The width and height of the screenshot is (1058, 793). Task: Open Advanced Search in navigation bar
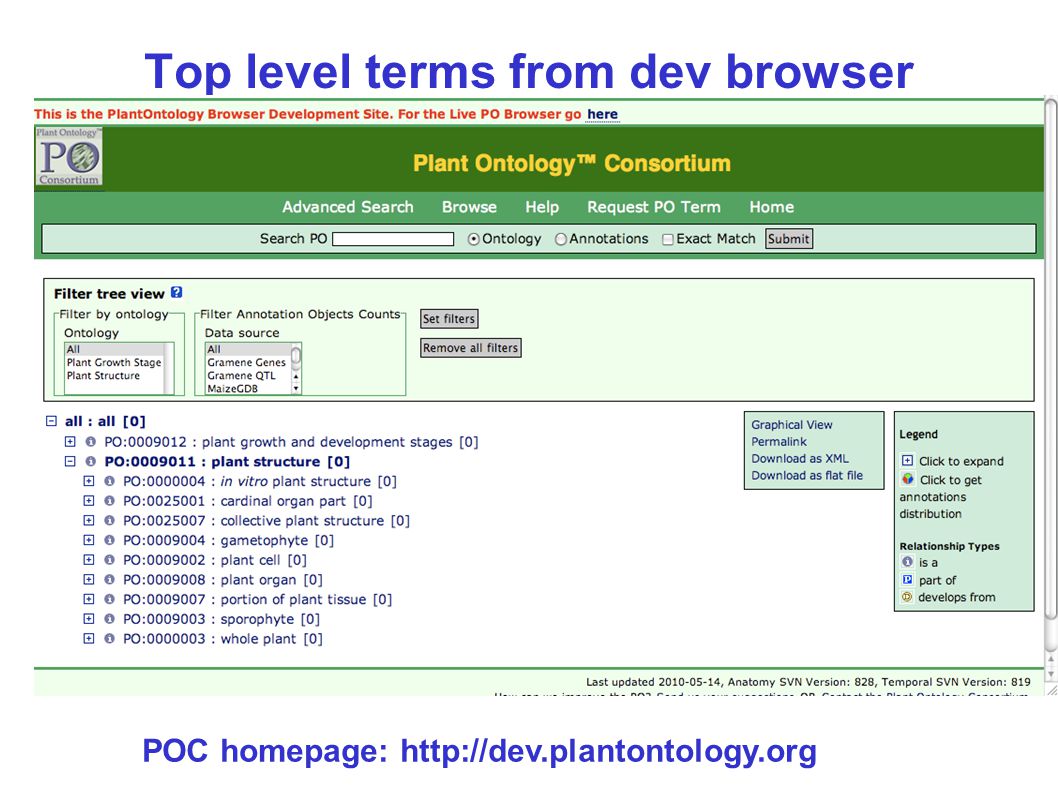[x=347, y=207]
